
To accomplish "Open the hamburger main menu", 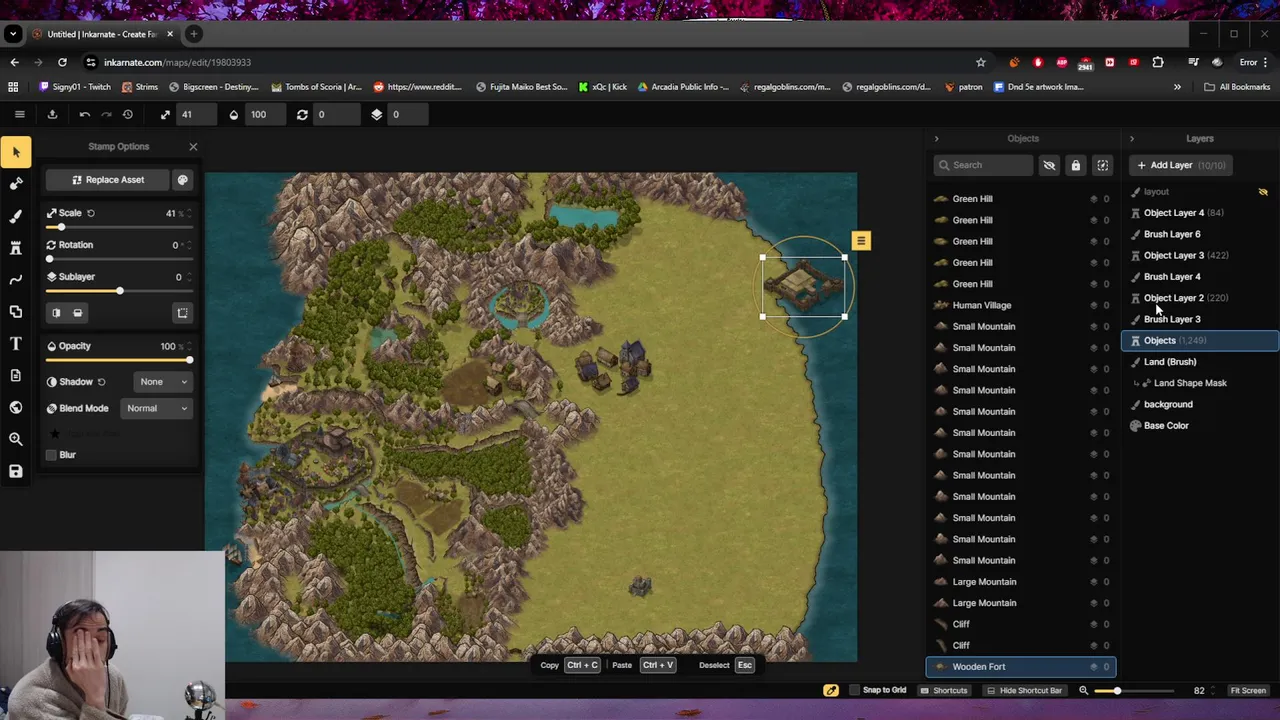I will tap(19, 114).
